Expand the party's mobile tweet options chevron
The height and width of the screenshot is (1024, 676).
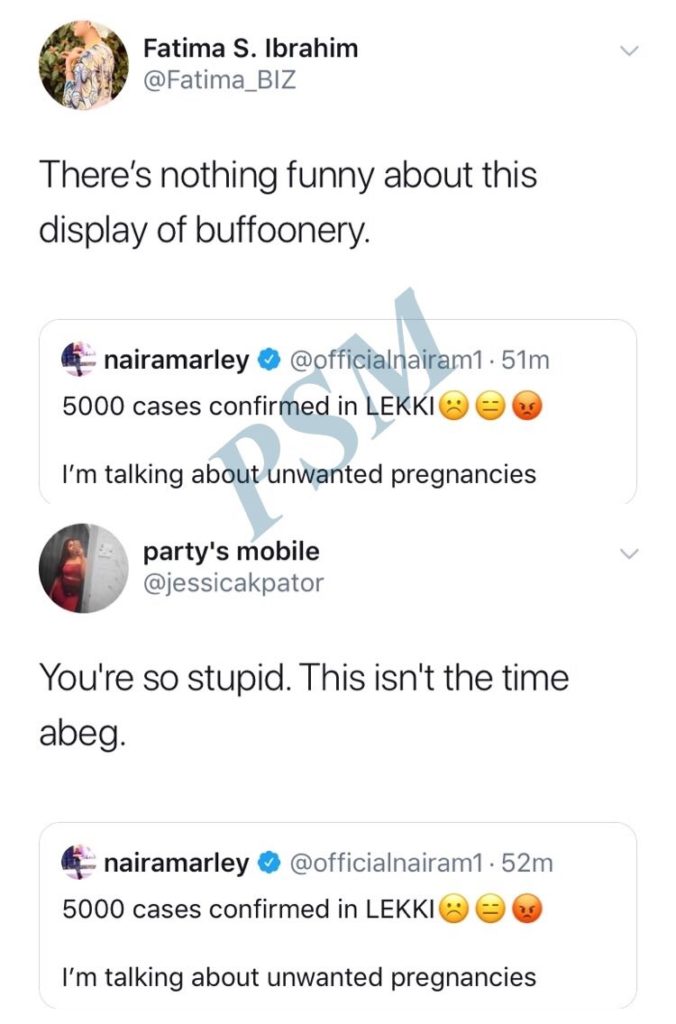[629, 553]
